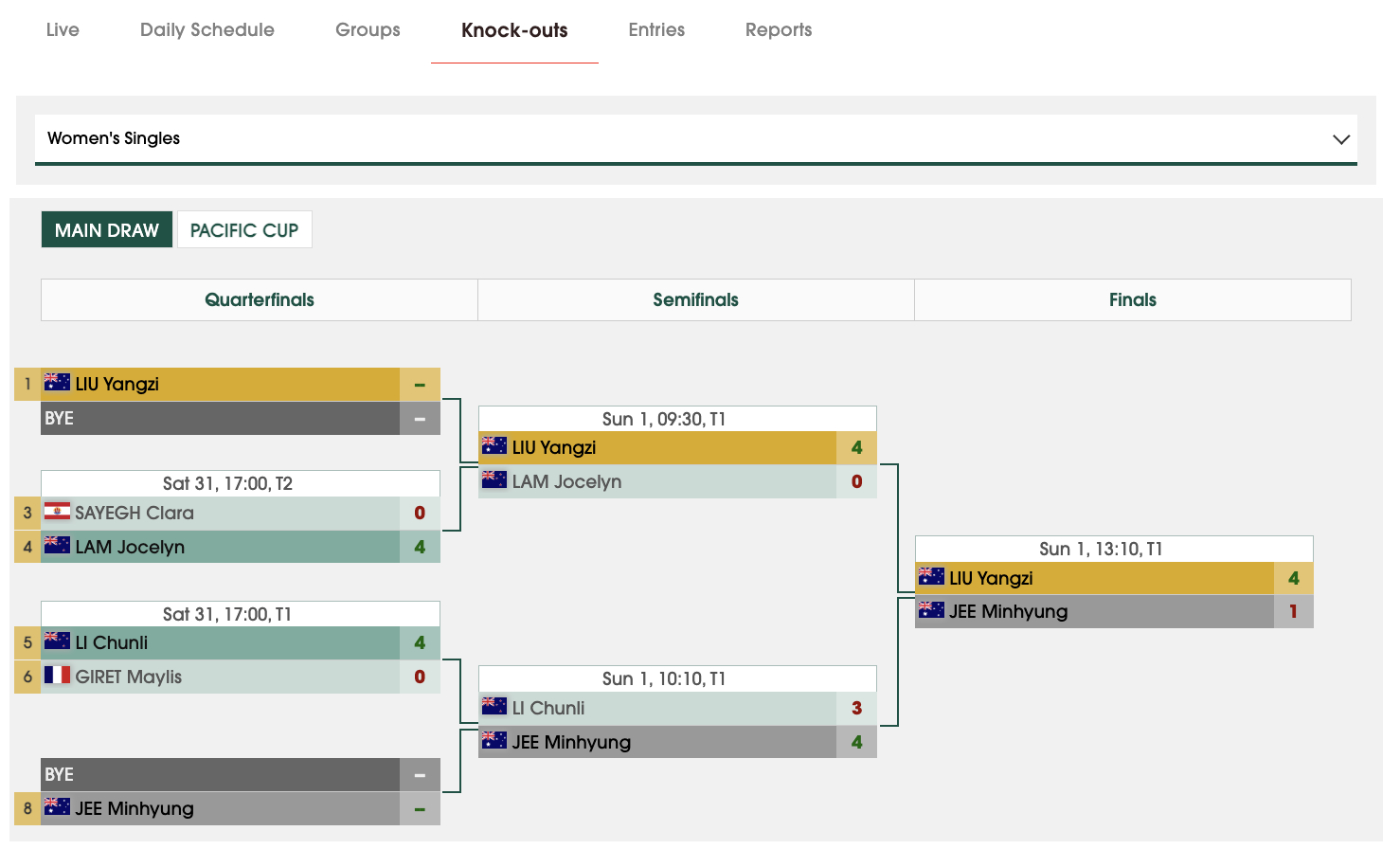Click the French flag beside GIRET Maylis
The width and height of the screenshot is (1400, 849).
pos(57,677)
